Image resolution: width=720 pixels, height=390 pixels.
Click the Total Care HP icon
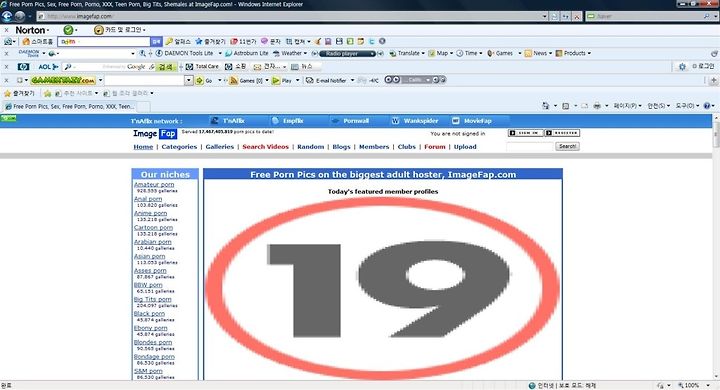[x=189, y=67]
